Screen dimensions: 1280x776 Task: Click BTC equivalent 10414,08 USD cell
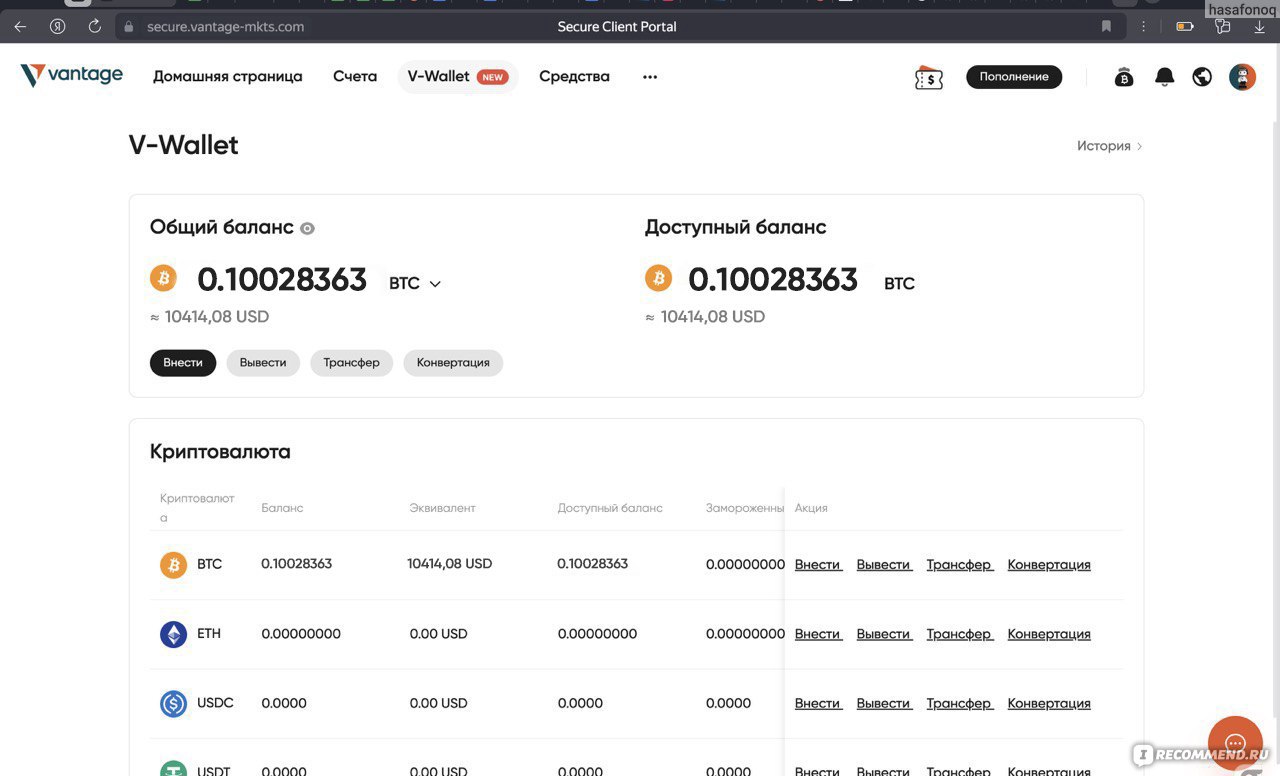click(450, 564)
